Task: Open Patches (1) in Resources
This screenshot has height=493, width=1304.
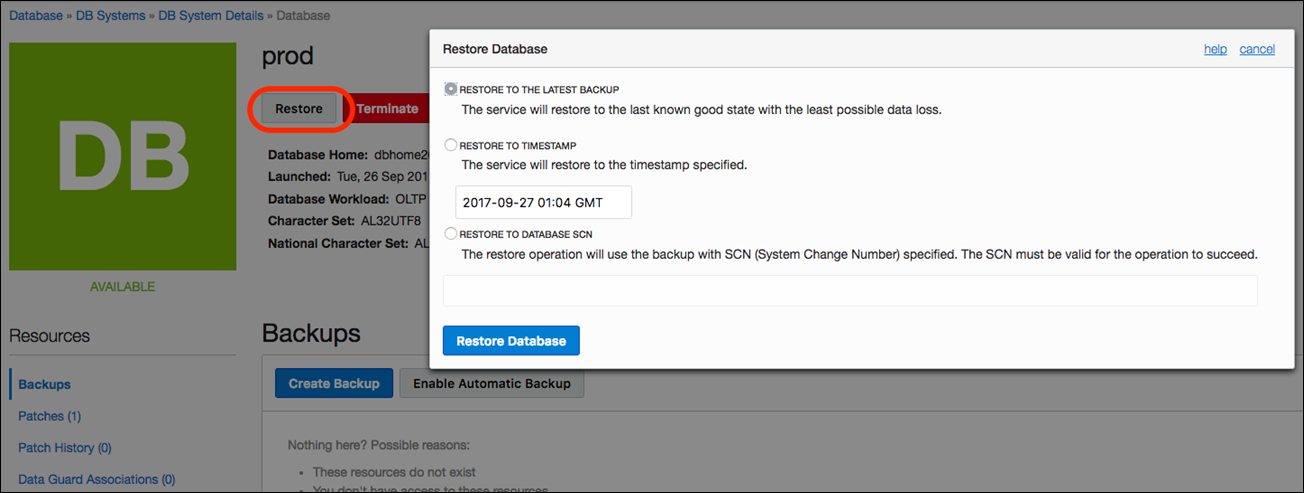Action: coord(49,416)
